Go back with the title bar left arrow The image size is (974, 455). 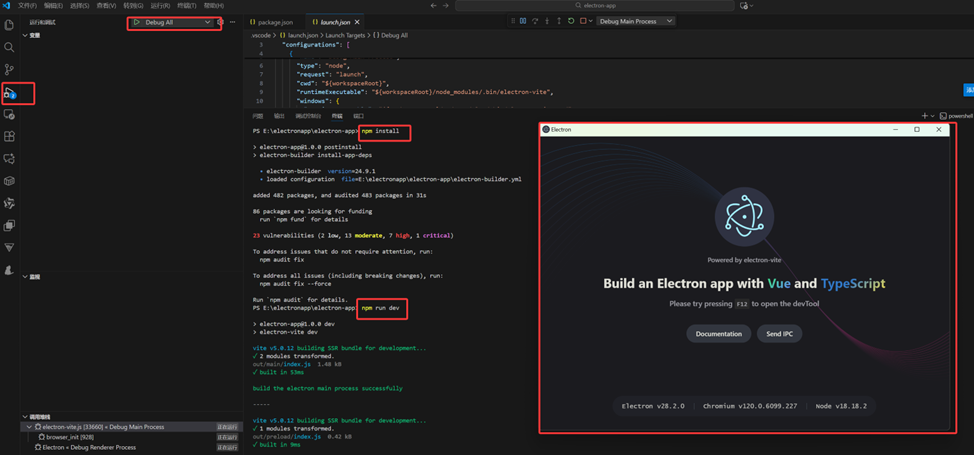[x=435, y=6]
